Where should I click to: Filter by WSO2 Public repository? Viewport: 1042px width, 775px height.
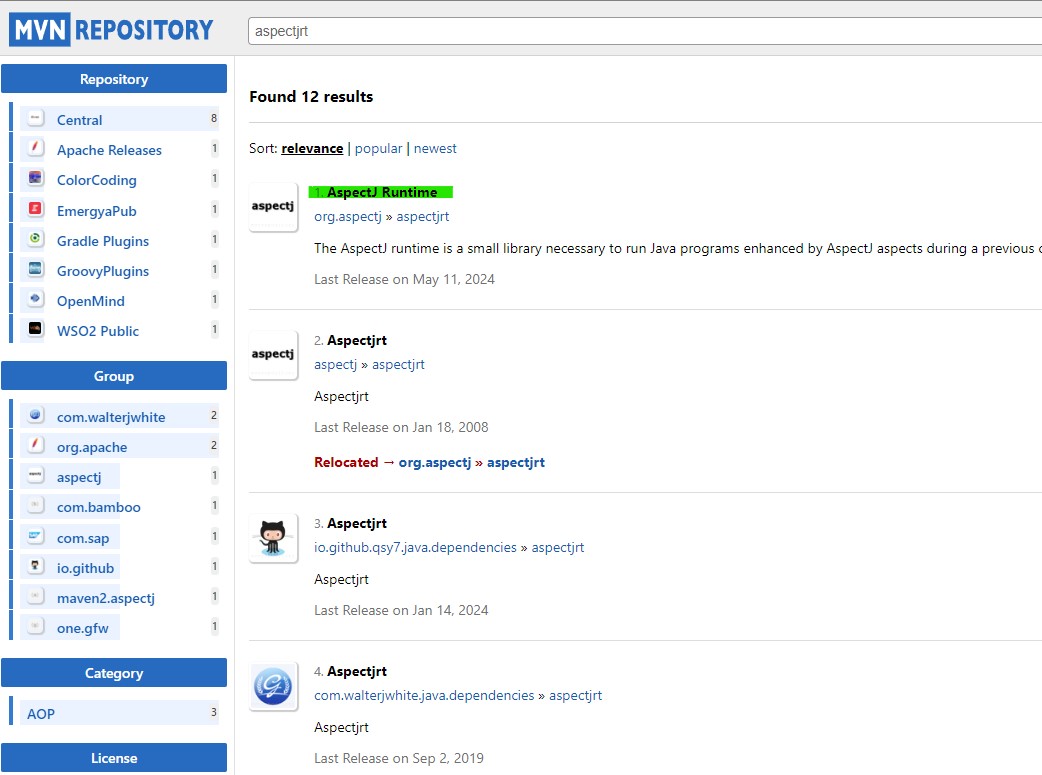coord(98,331)
